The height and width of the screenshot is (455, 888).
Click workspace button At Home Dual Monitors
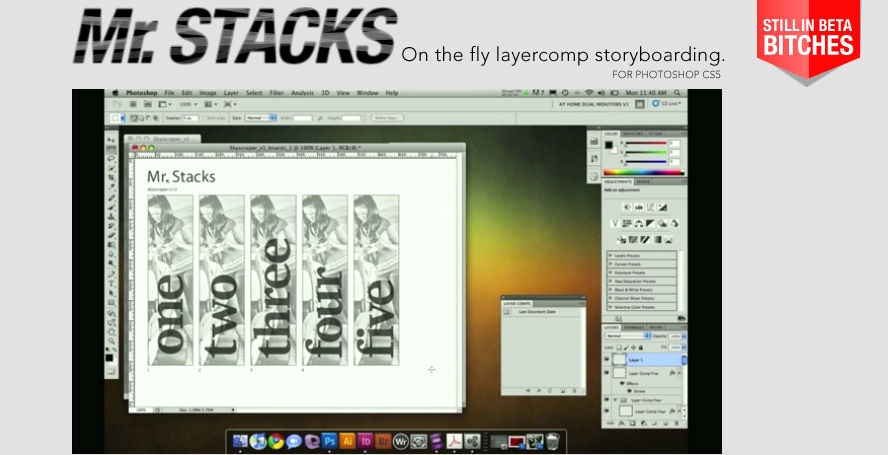pyautogui.click(x=594, y=104)
